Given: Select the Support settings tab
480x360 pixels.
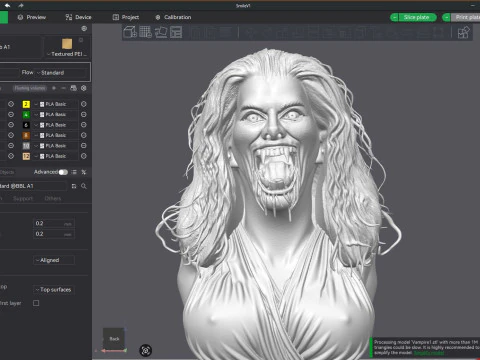Looking at the screenshot, I should (23, 198).
